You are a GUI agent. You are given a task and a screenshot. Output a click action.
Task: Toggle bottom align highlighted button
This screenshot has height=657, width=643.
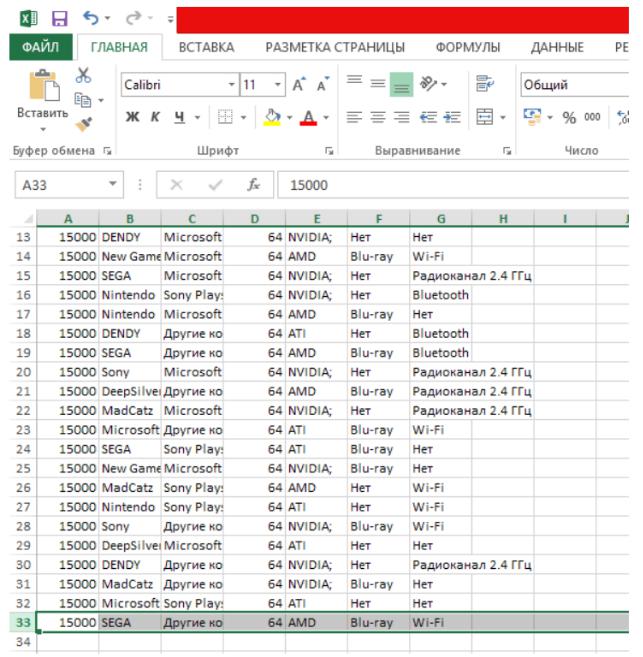coord(401,85)
